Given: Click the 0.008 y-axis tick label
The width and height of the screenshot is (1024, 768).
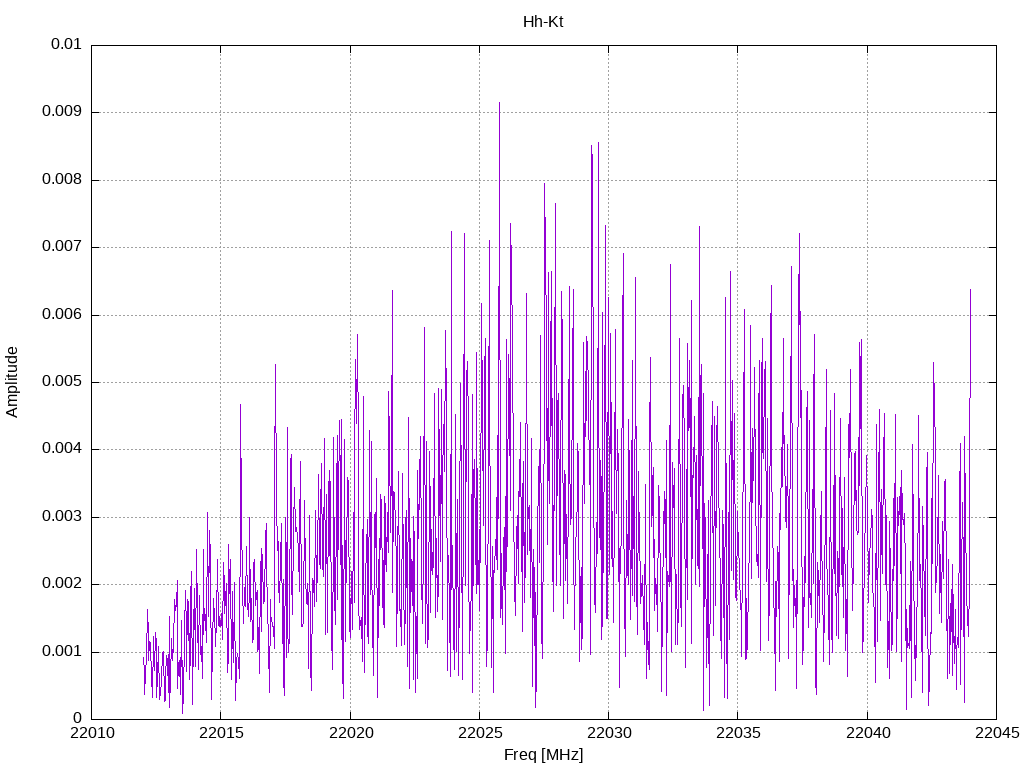Looking at the screenshot, I should tap(62, 180).
